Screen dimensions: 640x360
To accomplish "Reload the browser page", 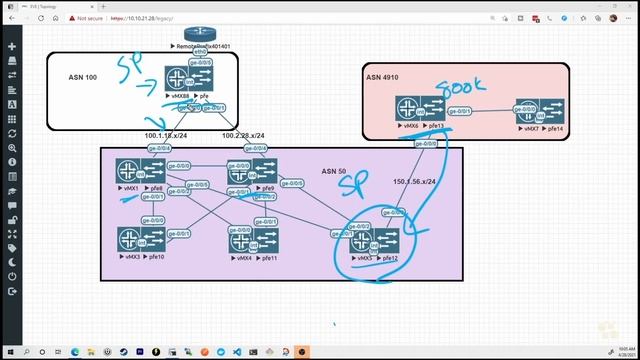I will tap(41, 18).
